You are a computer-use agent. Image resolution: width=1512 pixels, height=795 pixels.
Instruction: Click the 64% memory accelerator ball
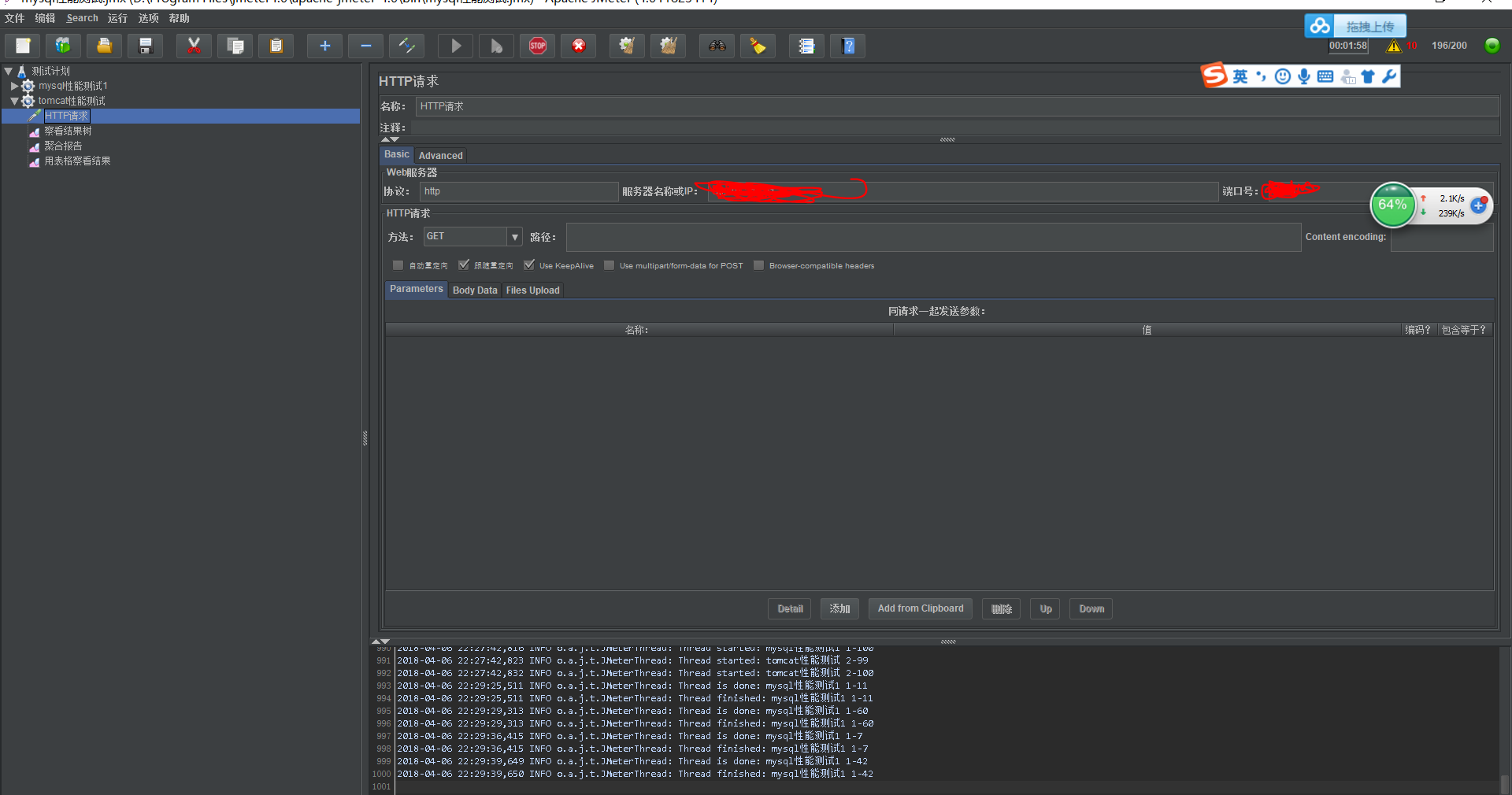pos(1392,205)
